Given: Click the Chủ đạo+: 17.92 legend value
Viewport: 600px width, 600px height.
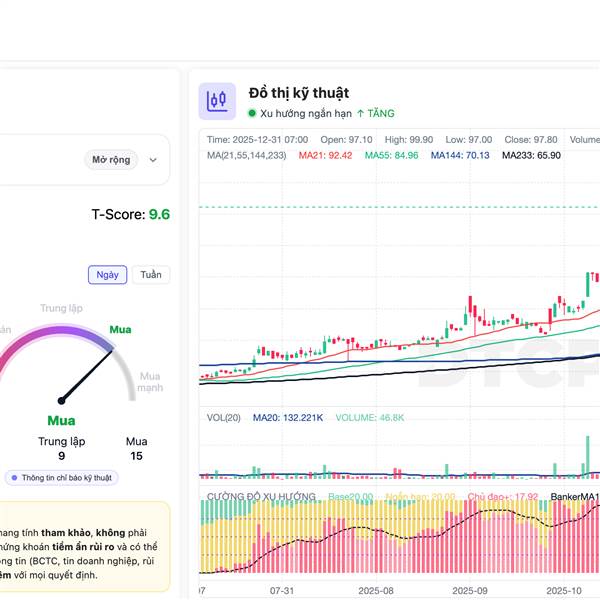Looking at the screenshot, I should tap(503, 497).
